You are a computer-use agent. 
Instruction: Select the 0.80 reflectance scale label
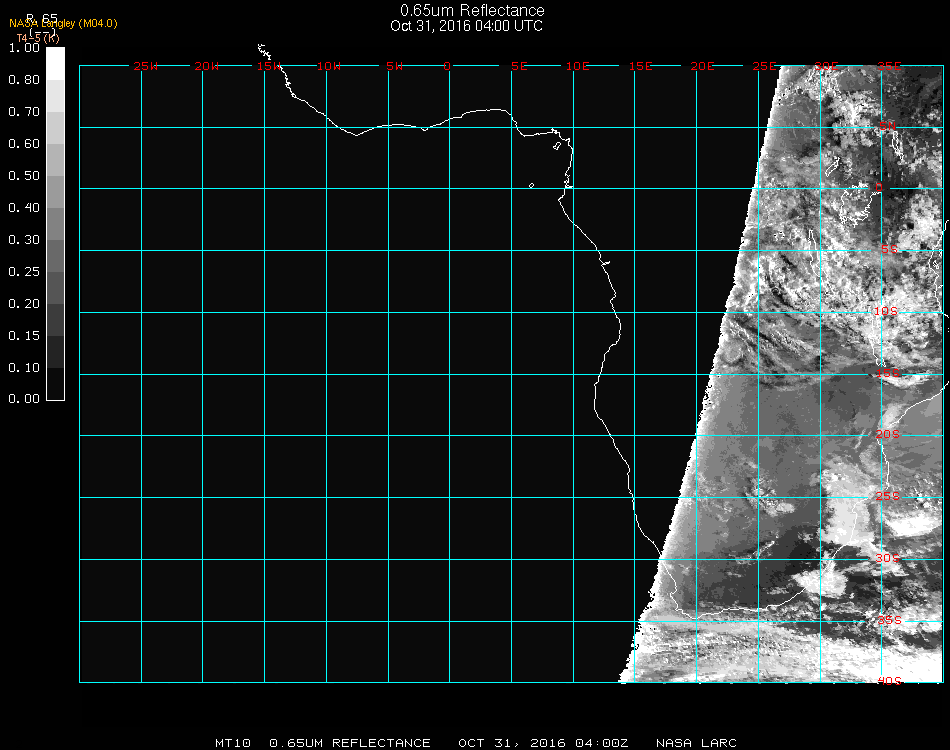[x=23, y=80]
